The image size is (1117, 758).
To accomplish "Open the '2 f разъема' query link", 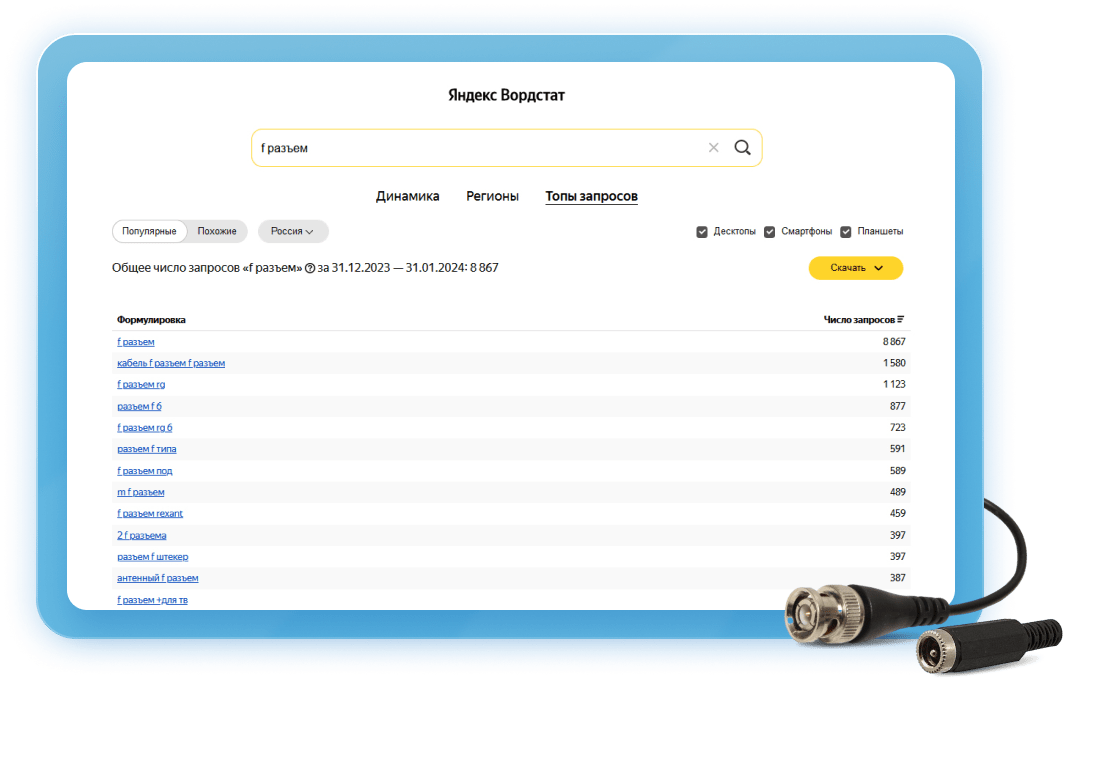I will 142,535.
